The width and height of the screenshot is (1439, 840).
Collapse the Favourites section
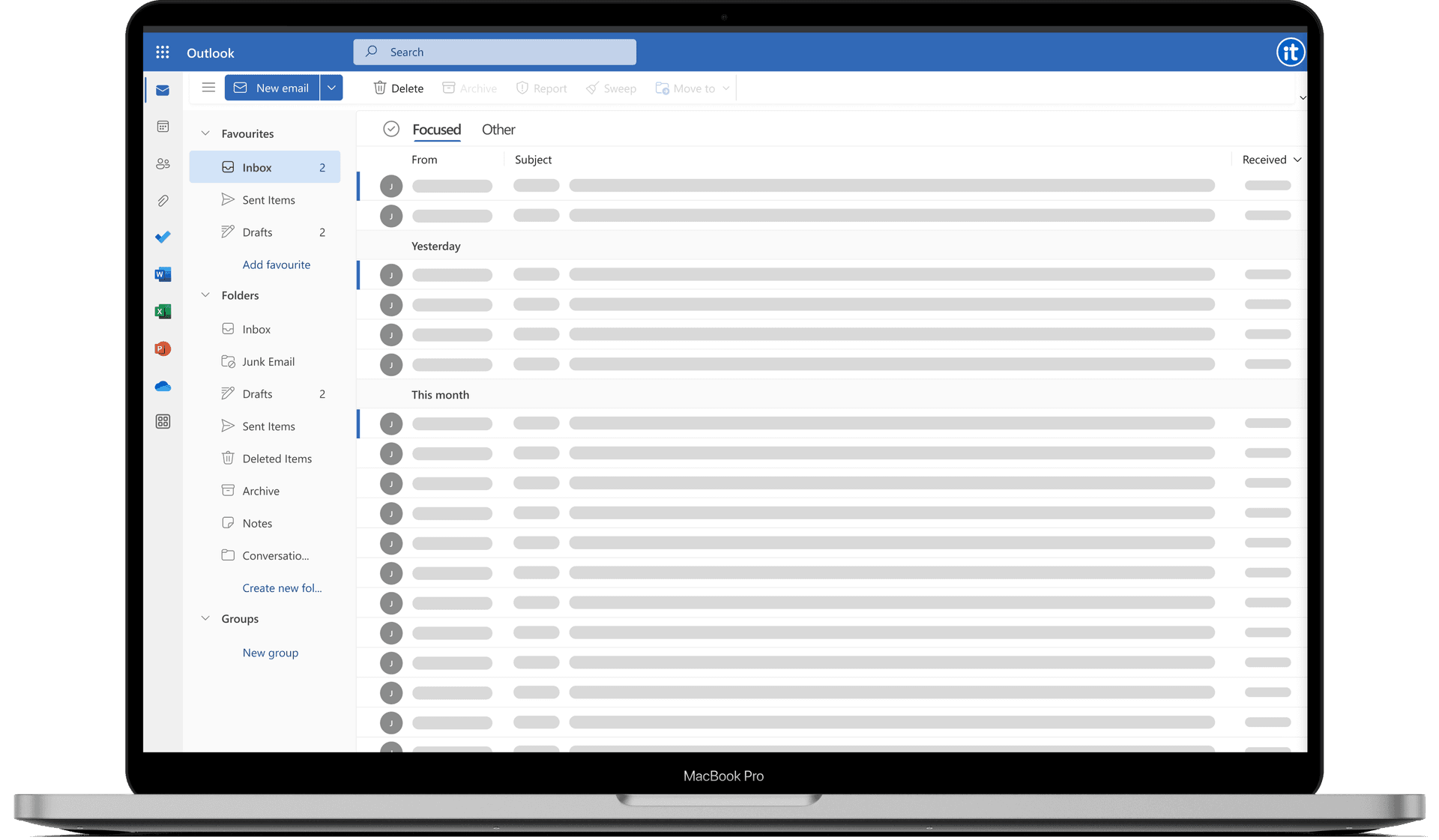coord(205,133)
